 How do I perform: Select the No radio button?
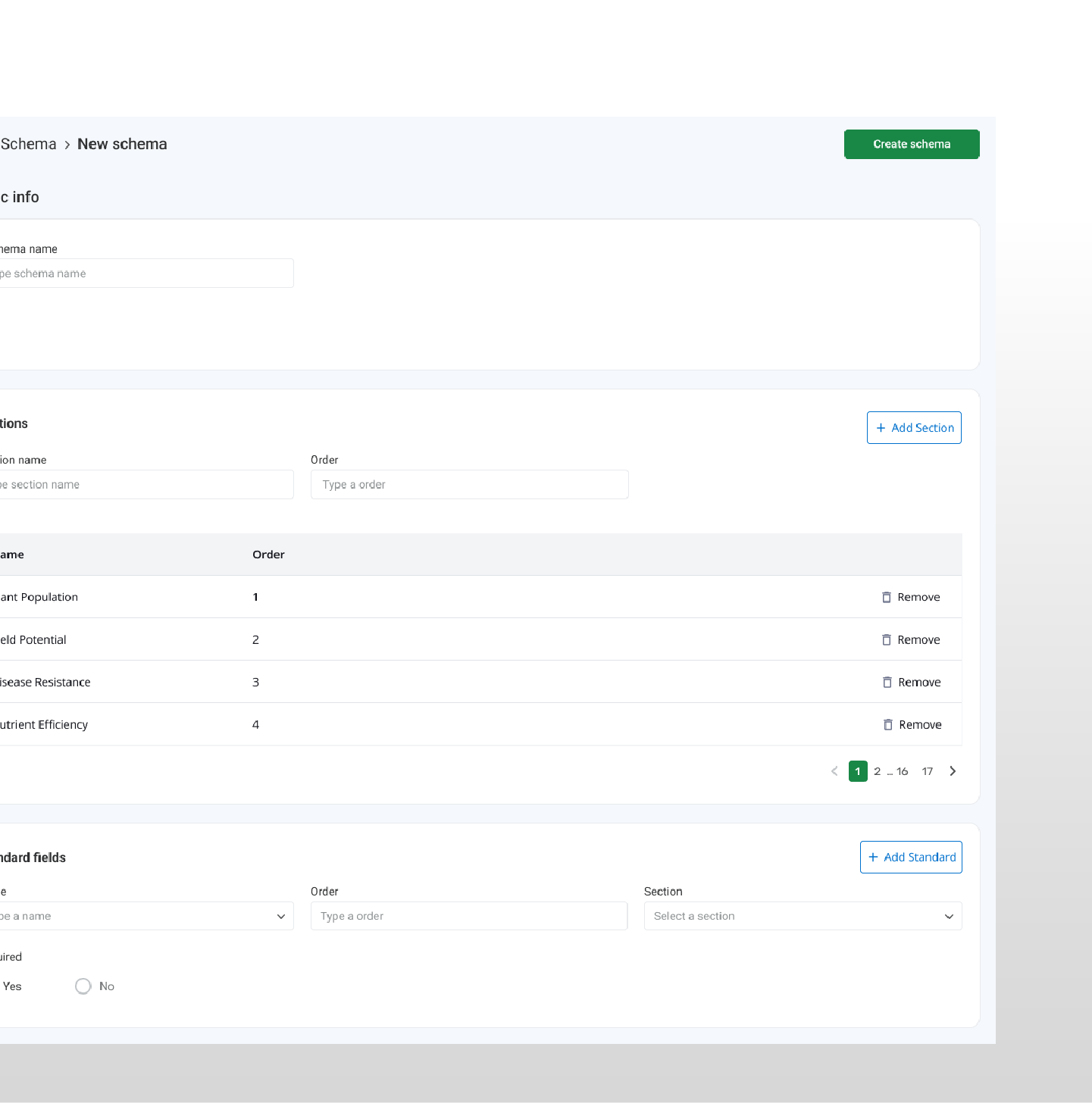pos(83,986)
